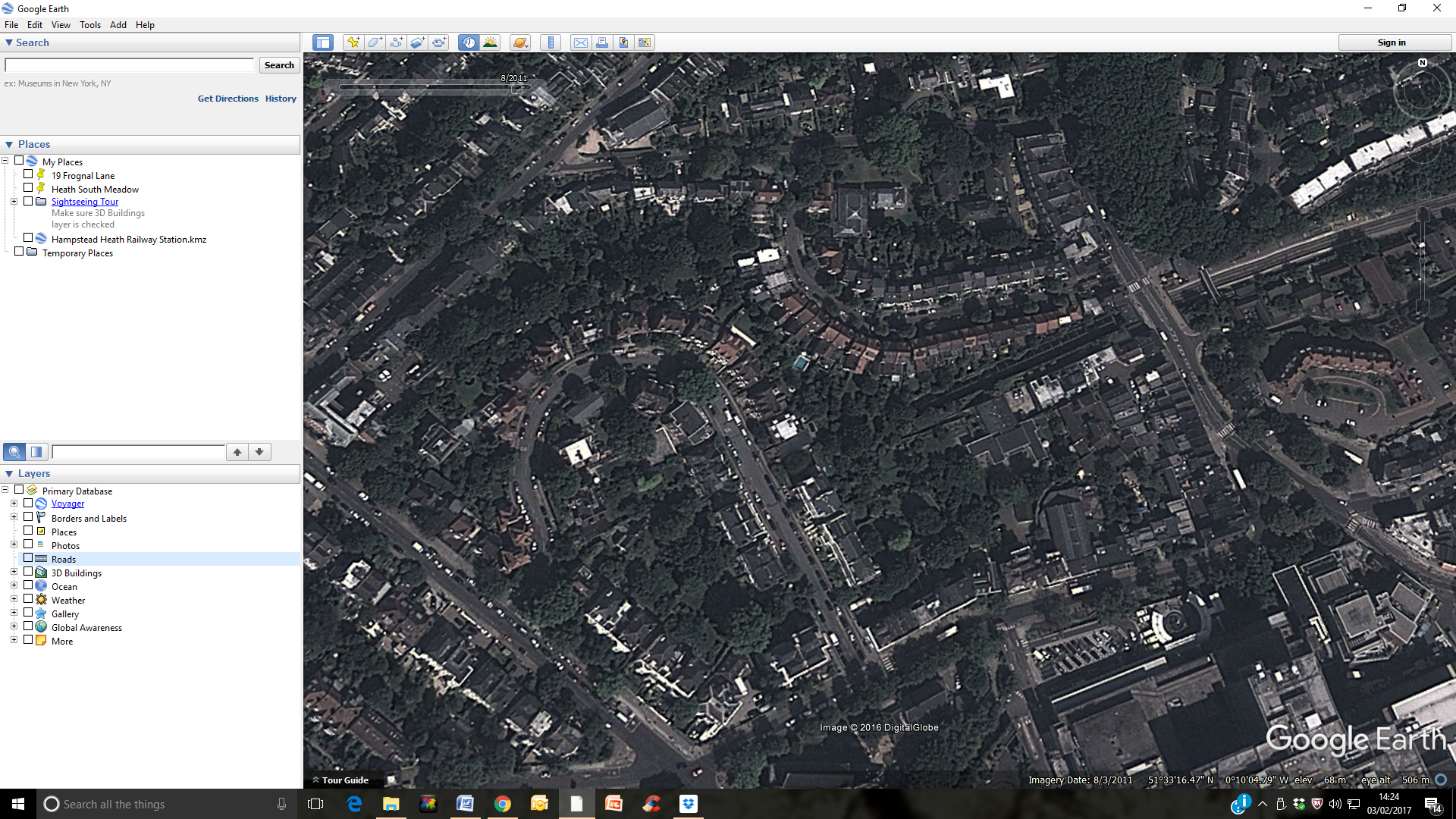1456x819 pixels.
Task: Show sunlight across the landscape
Action: [490, 42]
